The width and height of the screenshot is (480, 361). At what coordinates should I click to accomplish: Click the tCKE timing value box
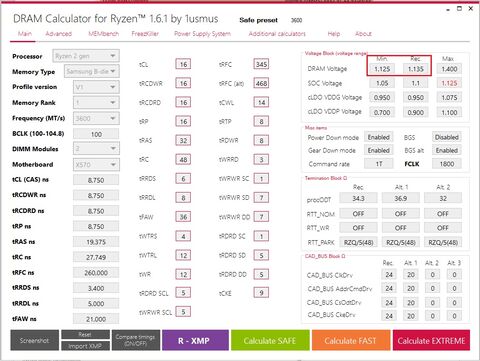click(x=261, y=293)
